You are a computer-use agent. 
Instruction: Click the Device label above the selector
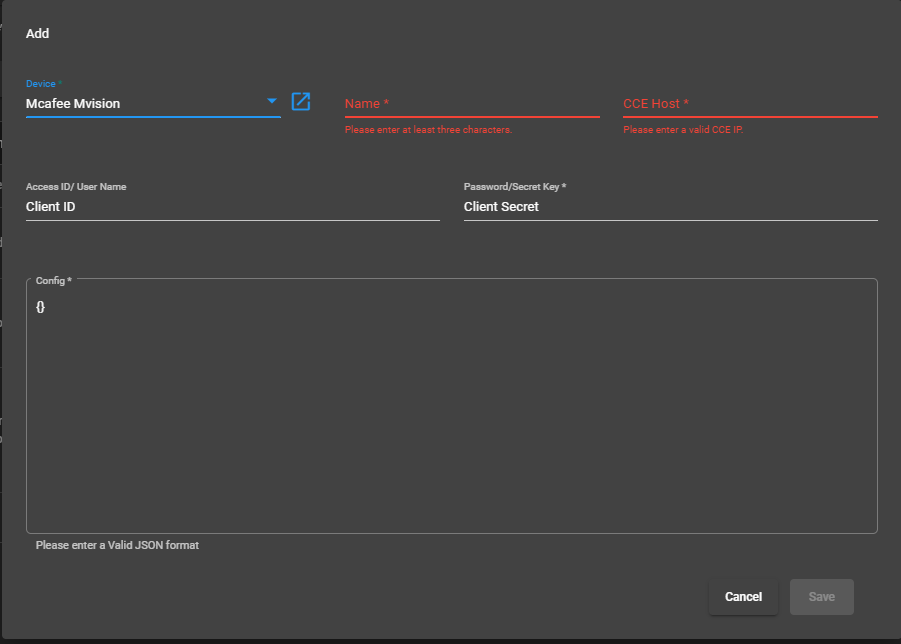coord(41,83)
